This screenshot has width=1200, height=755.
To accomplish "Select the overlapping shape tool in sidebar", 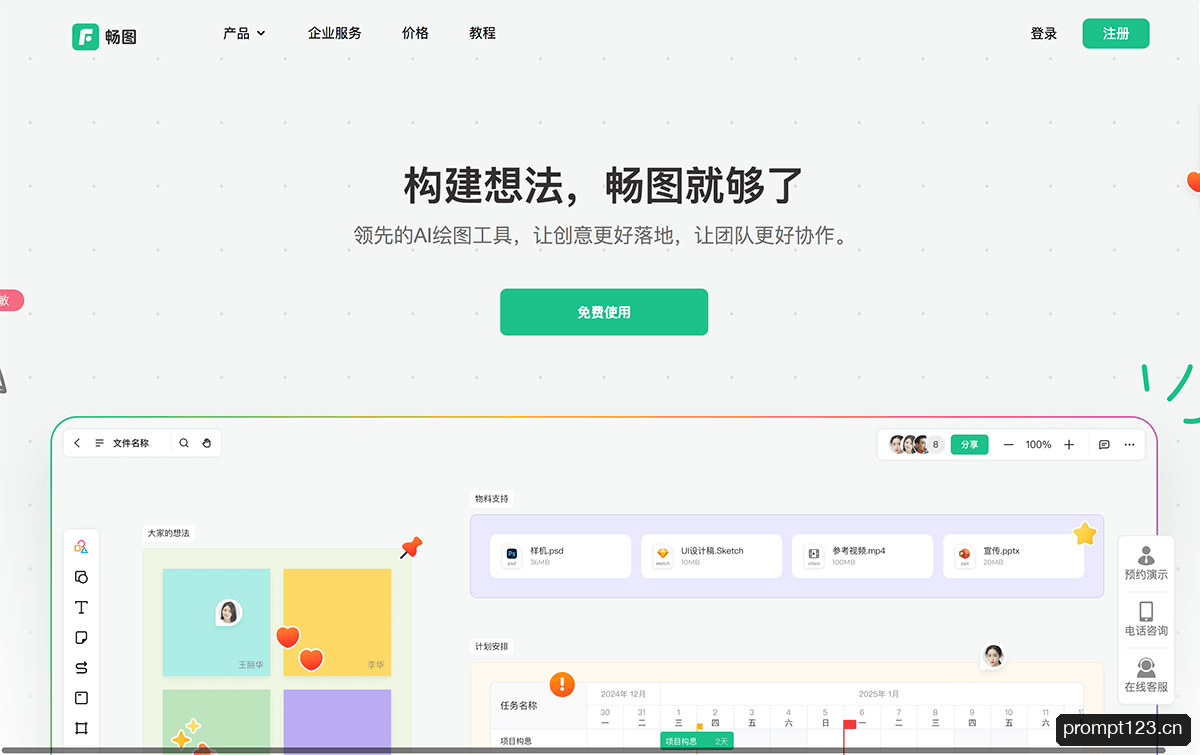I will pyautogui.click(x=81, y=577).
